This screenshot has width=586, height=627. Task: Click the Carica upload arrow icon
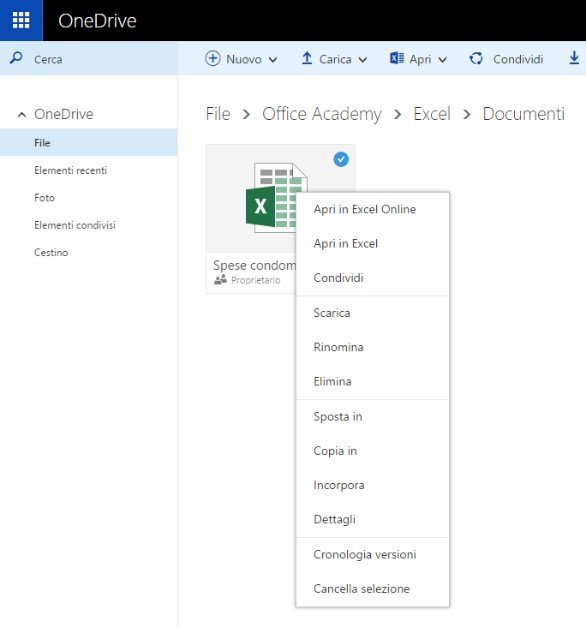click(x=307, y=58)
